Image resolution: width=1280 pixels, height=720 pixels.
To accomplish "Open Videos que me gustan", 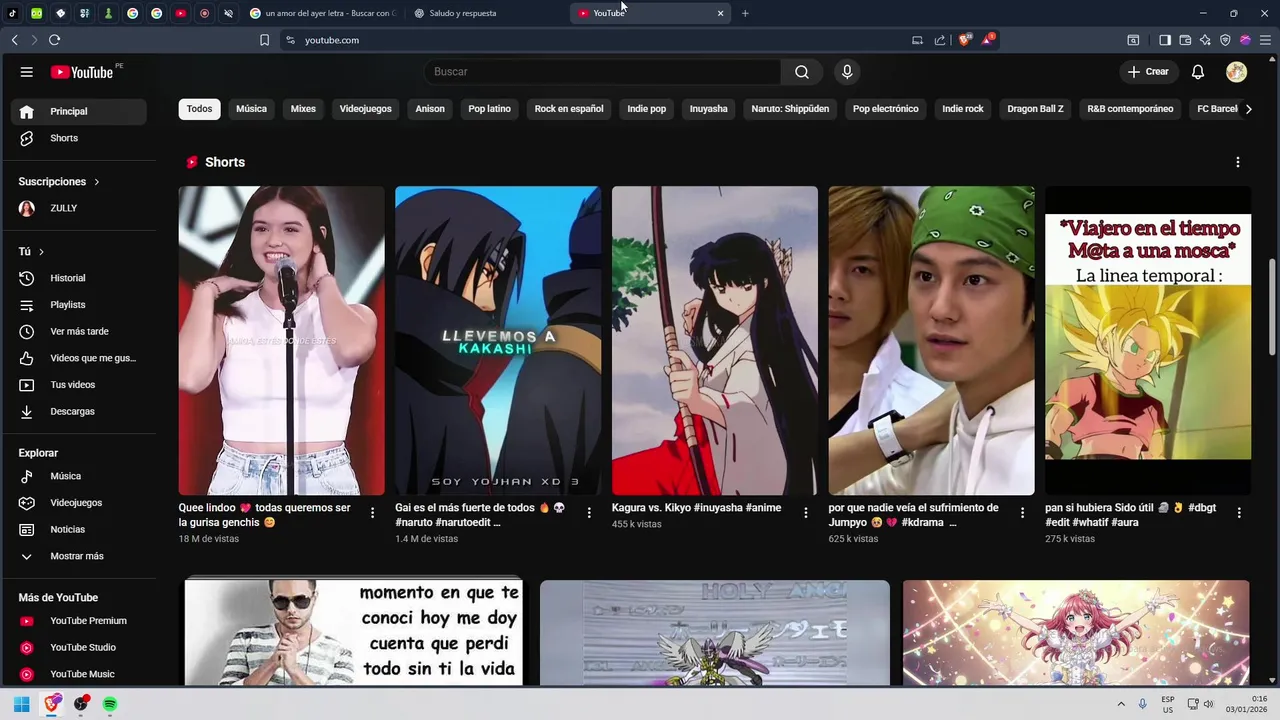I will [x=78, y=358].
